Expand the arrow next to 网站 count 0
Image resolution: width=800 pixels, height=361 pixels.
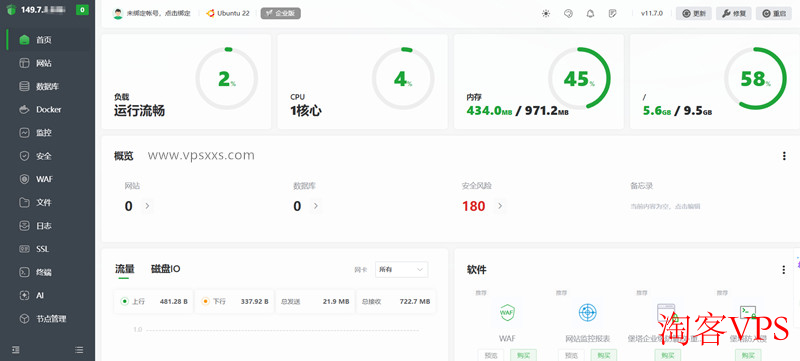tap(147, 206)
